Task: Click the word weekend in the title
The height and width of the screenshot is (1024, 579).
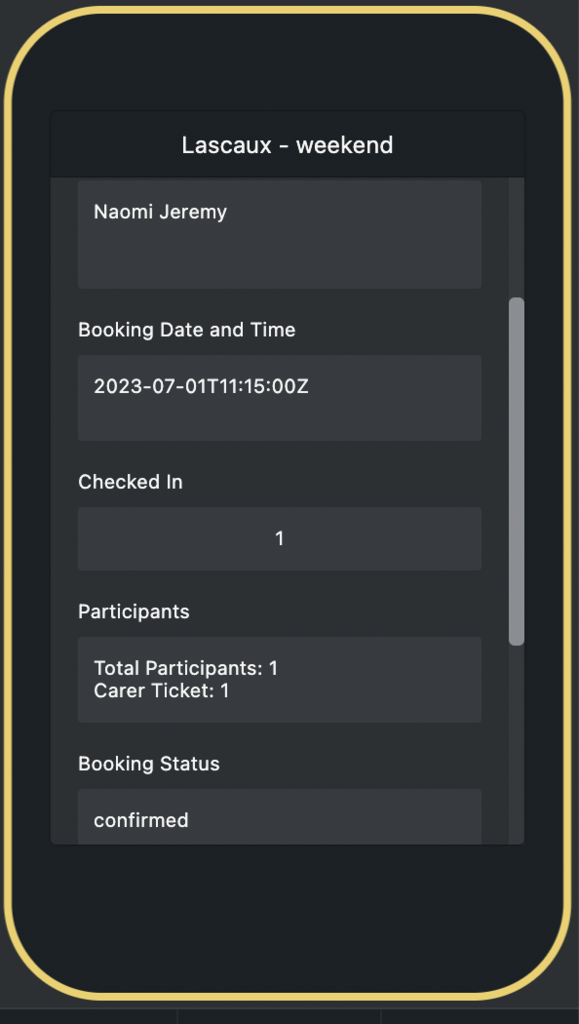Action: [x=345, y=145]
